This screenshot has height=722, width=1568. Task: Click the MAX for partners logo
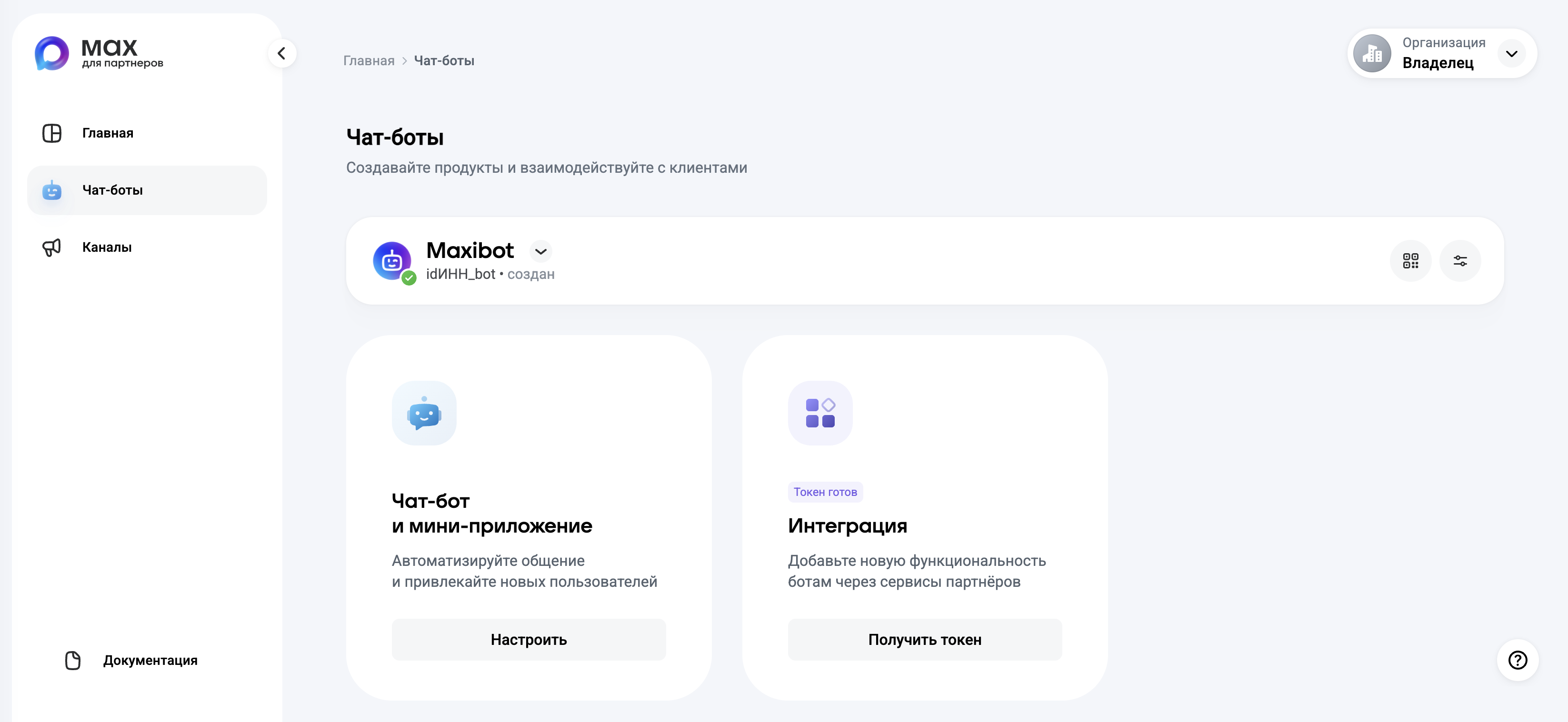[99, 53]
